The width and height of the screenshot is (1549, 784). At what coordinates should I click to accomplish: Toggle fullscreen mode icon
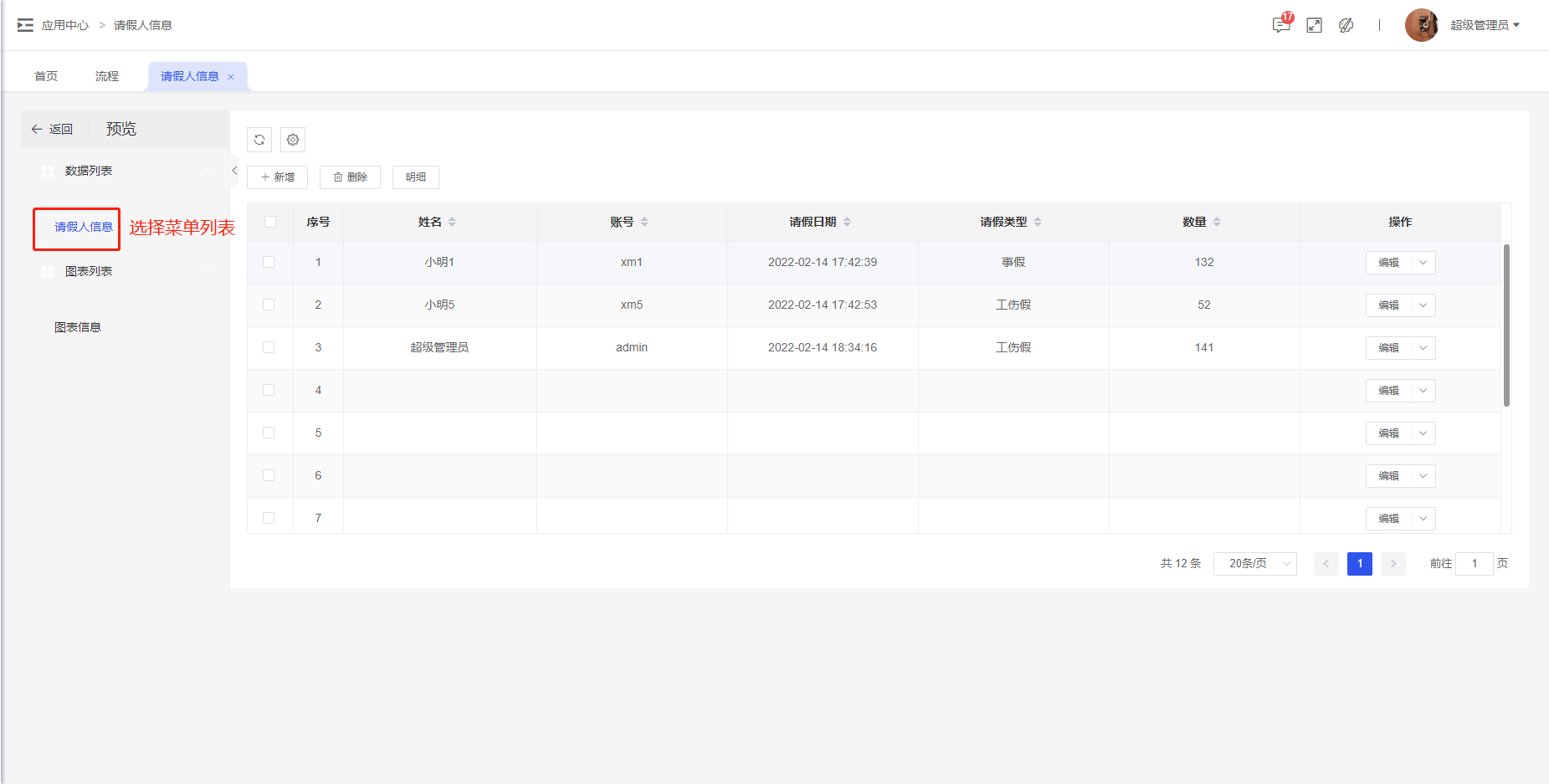click(1314, 25)
